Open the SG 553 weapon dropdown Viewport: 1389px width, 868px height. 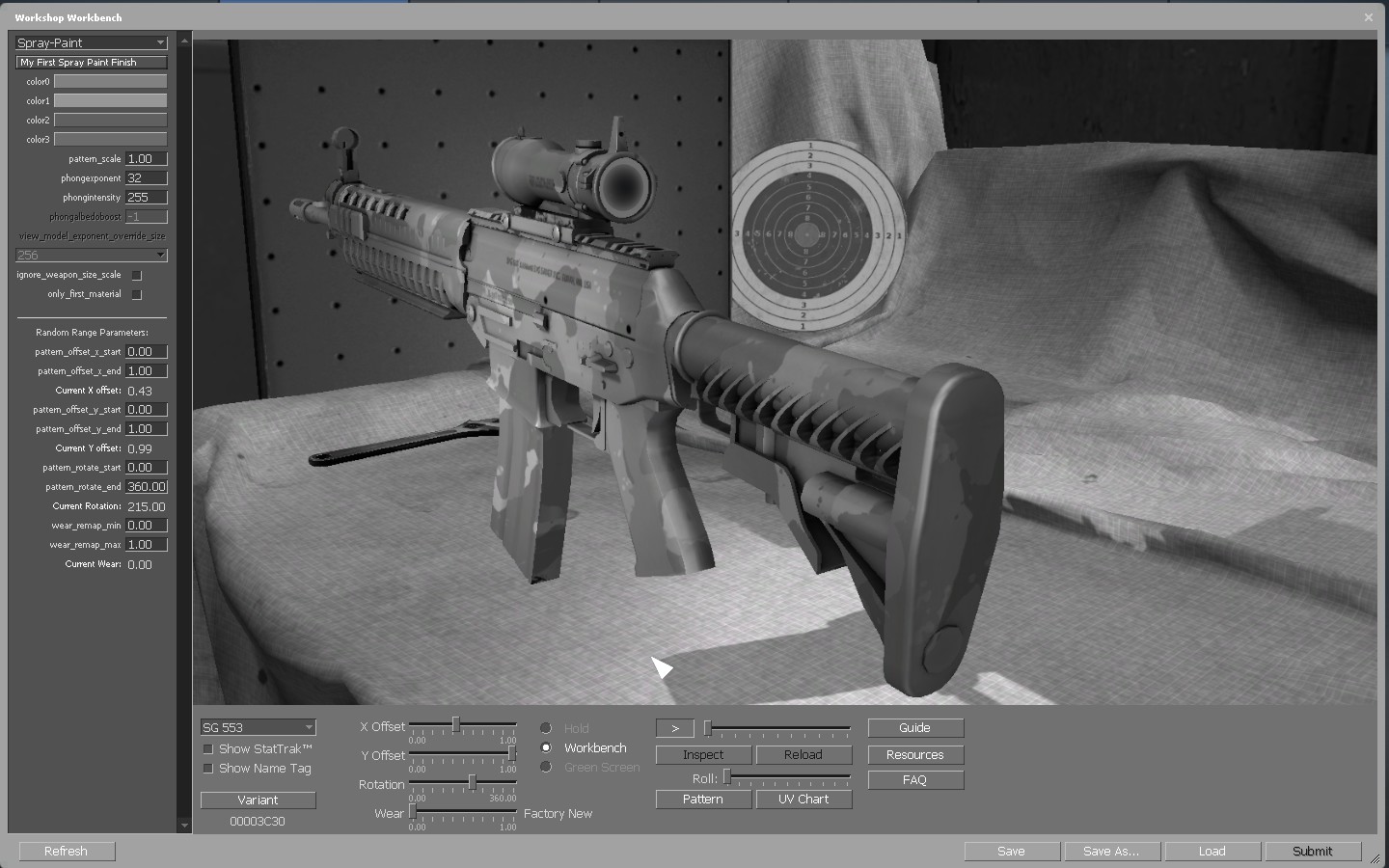(258, 727)
